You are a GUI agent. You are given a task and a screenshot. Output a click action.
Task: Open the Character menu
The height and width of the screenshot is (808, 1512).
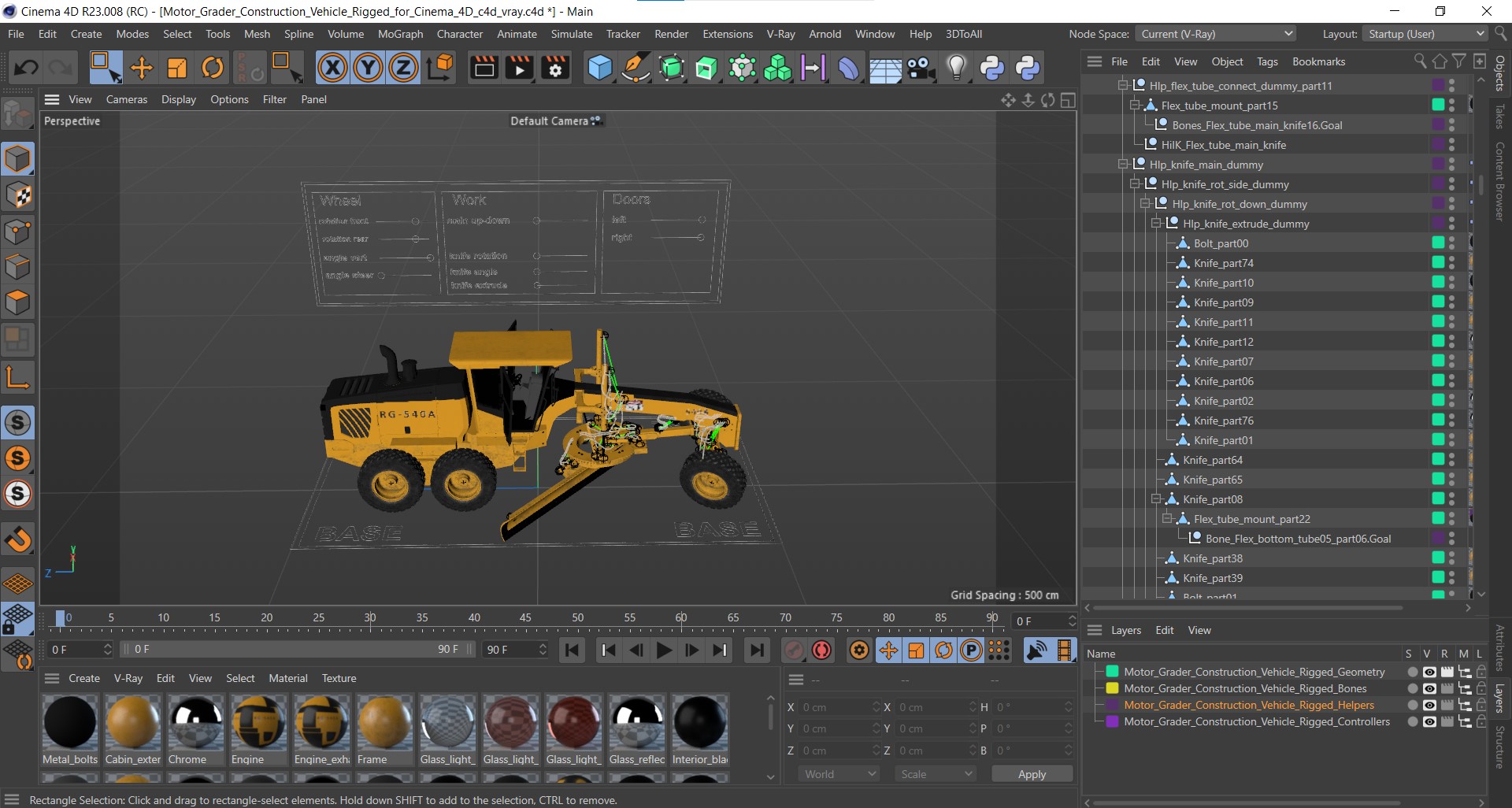pos(460,34)
